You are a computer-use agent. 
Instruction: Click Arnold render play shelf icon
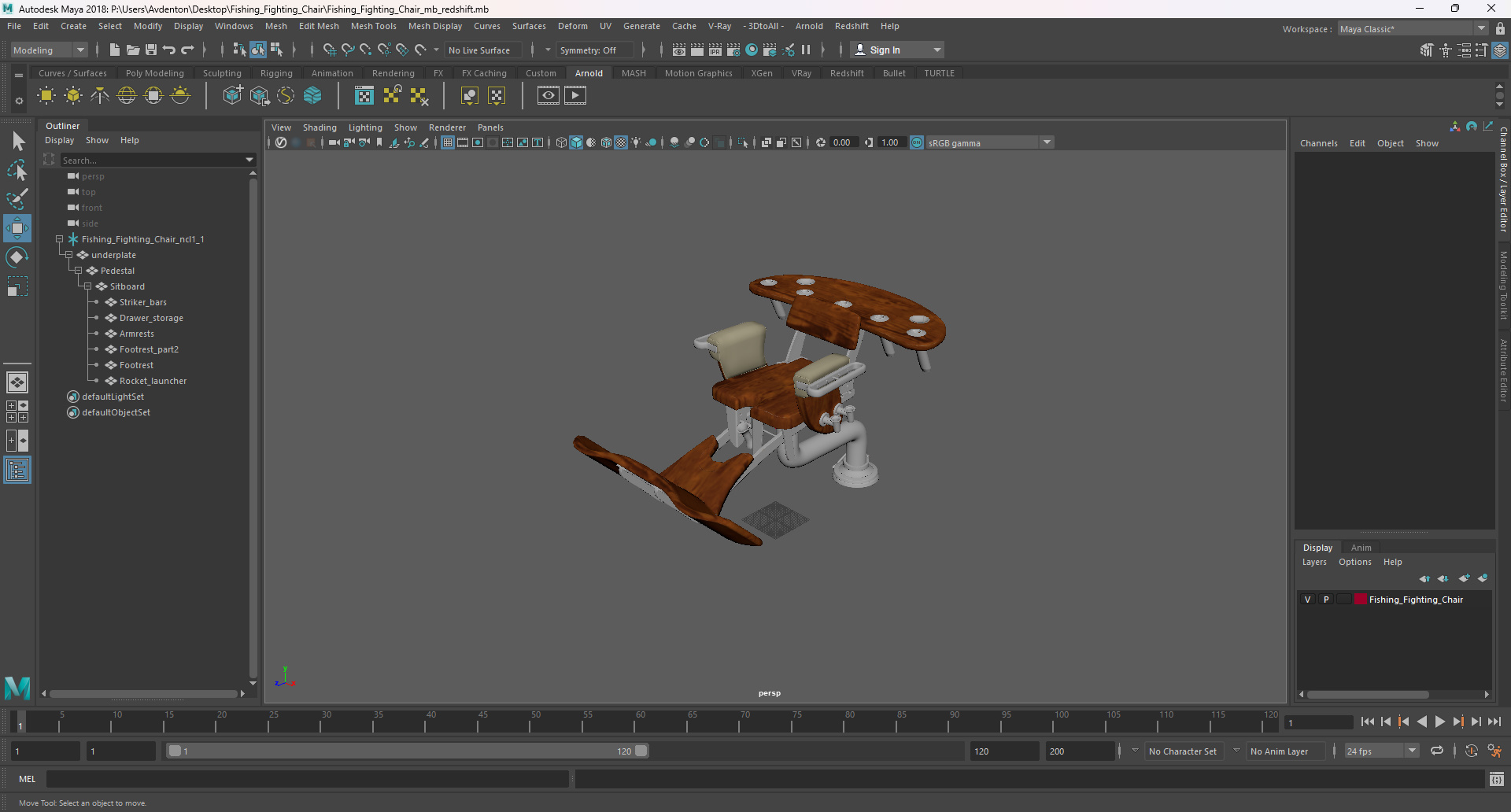[x=575, y=96]
